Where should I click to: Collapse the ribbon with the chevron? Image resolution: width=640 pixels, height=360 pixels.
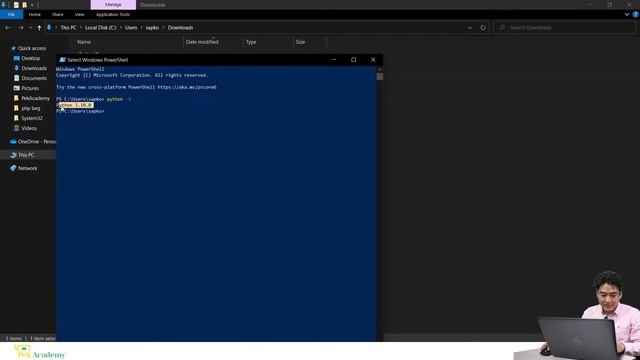(627, 14)
